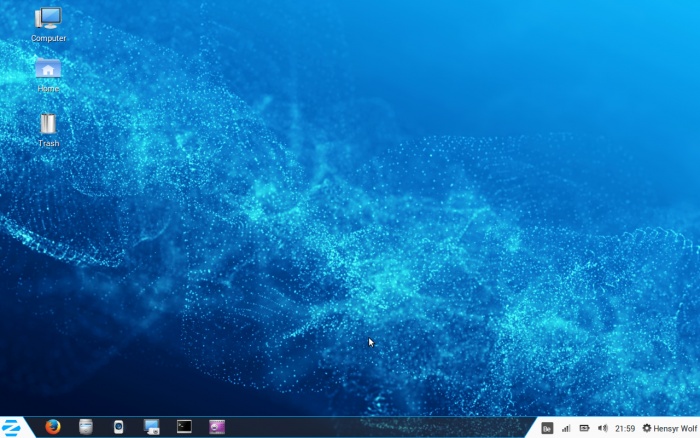Launch the monitor with camera taskbar icon
Image resolution: width=700 pixels, height=438 pixels.
tap(151, 427)
